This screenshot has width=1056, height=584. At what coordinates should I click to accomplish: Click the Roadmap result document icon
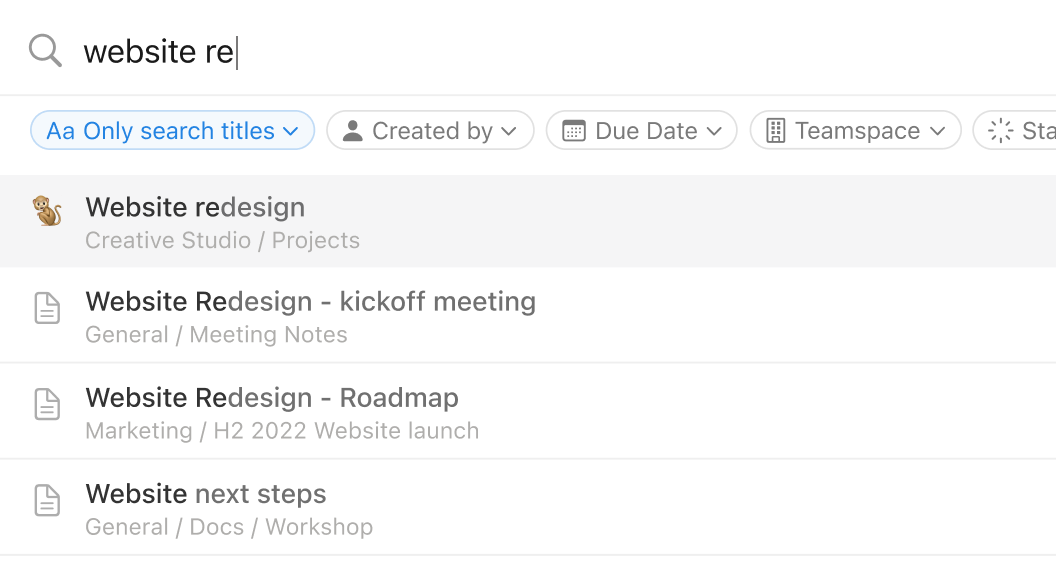[48, 405]
